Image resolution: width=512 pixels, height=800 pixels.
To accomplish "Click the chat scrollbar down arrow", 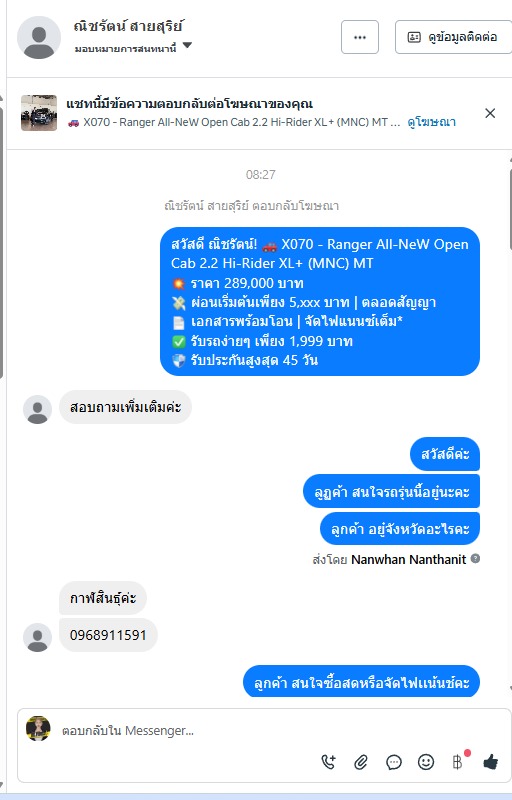I will click(x=510, y=689).
